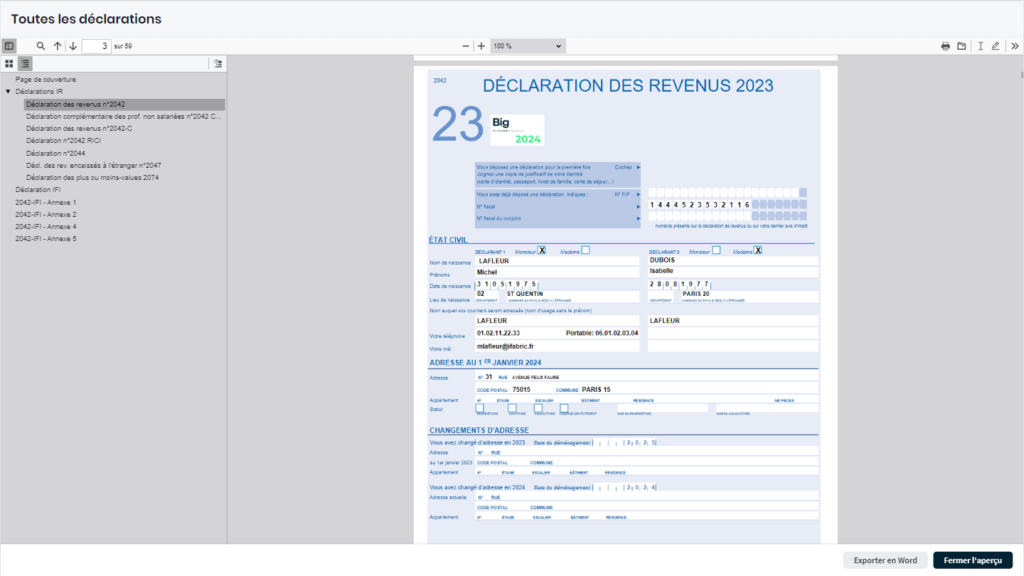Select 2042-IFI - Annexe 1 outline entry
The height and width of the screenshot is (576, 1024).
tap(46, 202)
